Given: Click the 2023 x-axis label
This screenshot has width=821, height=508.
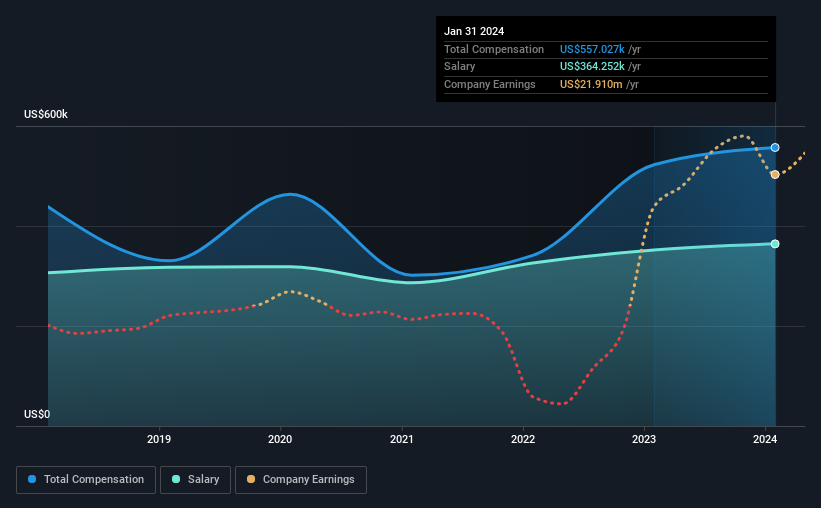Looking at the screenshot, I should (644, 439).
